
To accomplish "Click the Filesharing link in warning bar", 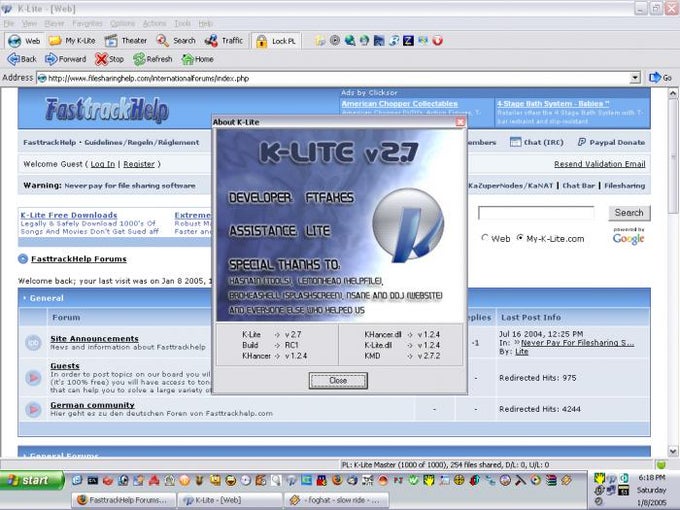I will pos(624,186).
